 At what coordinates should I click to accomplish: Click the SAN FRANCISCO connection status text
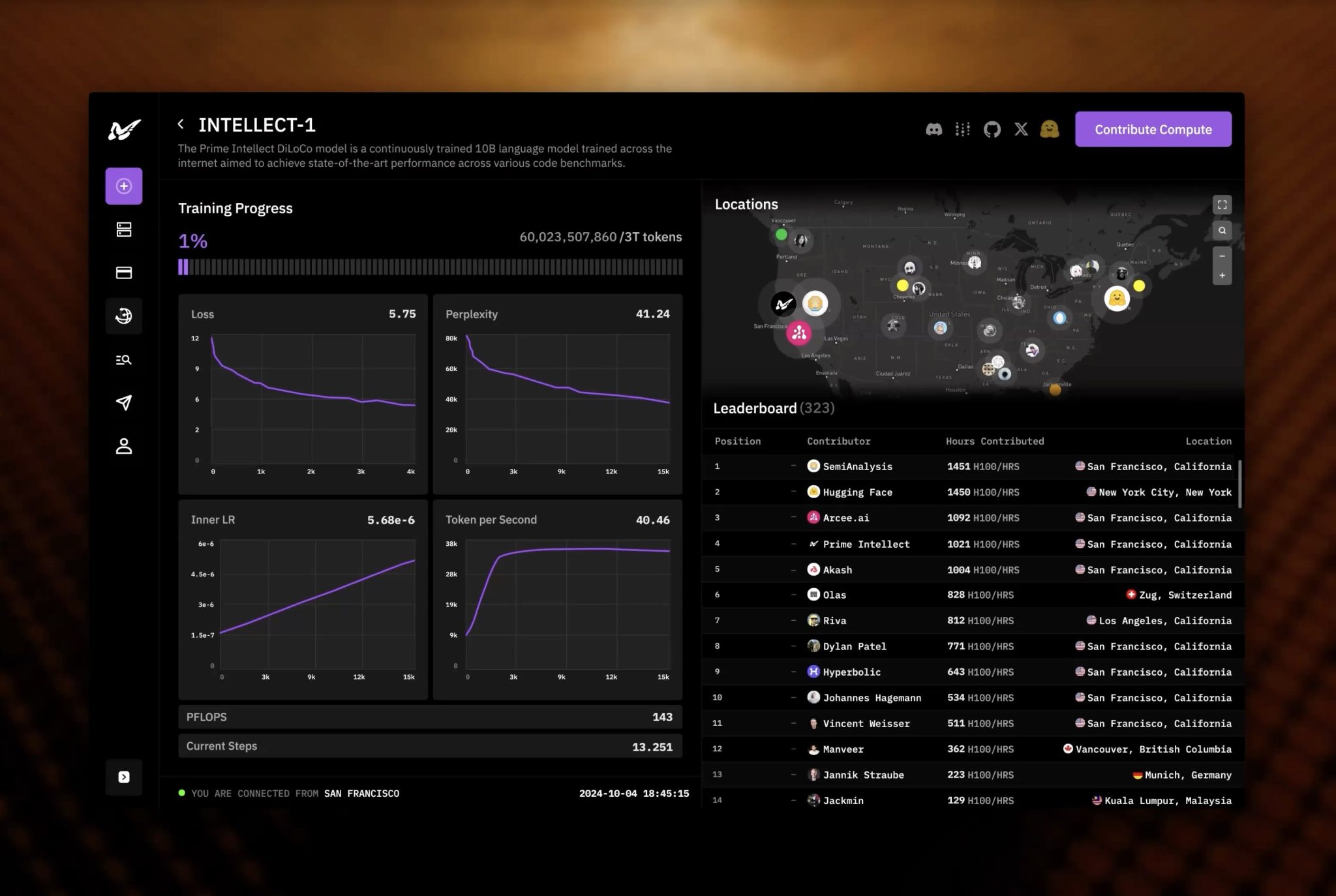point(361,794)
